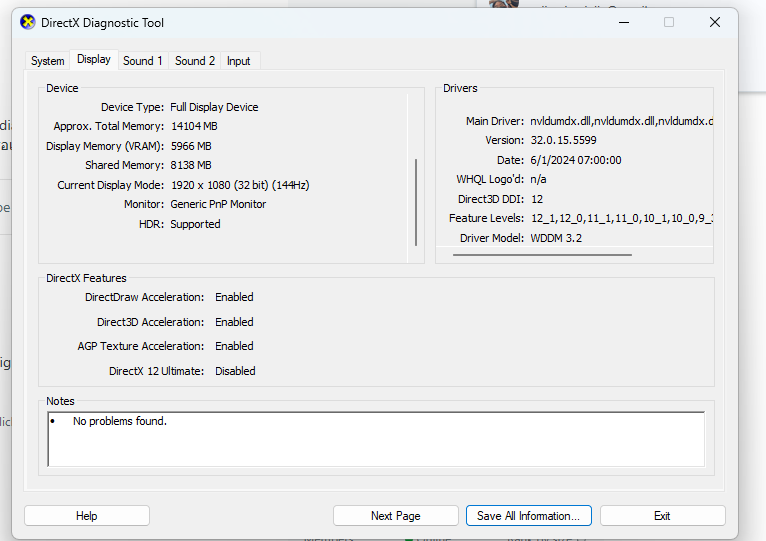The image size is (766, 541).
Task: Open the Sound 2 tab
Action: click(x=195, y=61)
